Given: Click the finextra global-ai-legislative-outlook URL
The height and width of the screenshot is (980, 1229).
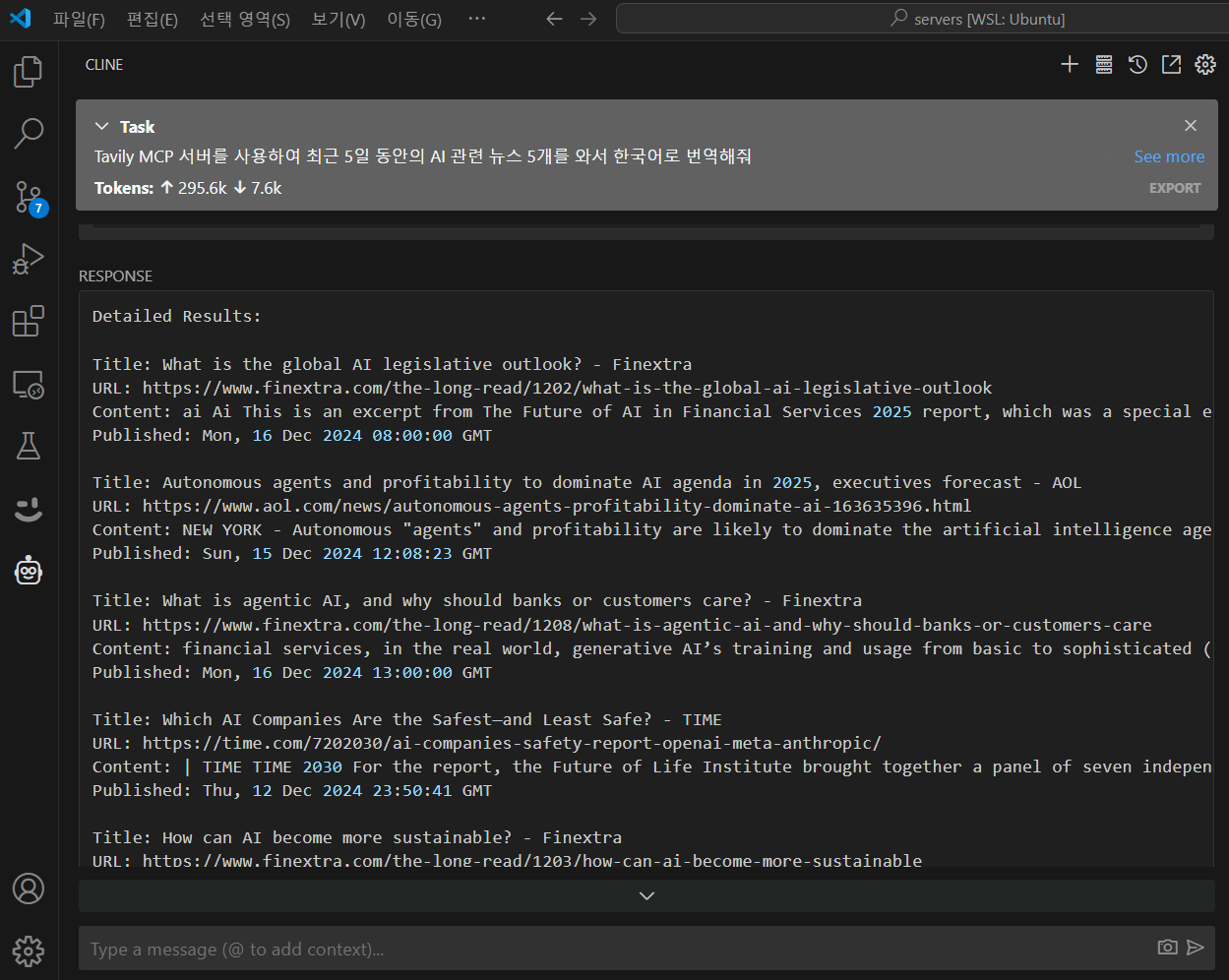Looking at the screenshot, I should pyautogui.click(x=567, y=388).
